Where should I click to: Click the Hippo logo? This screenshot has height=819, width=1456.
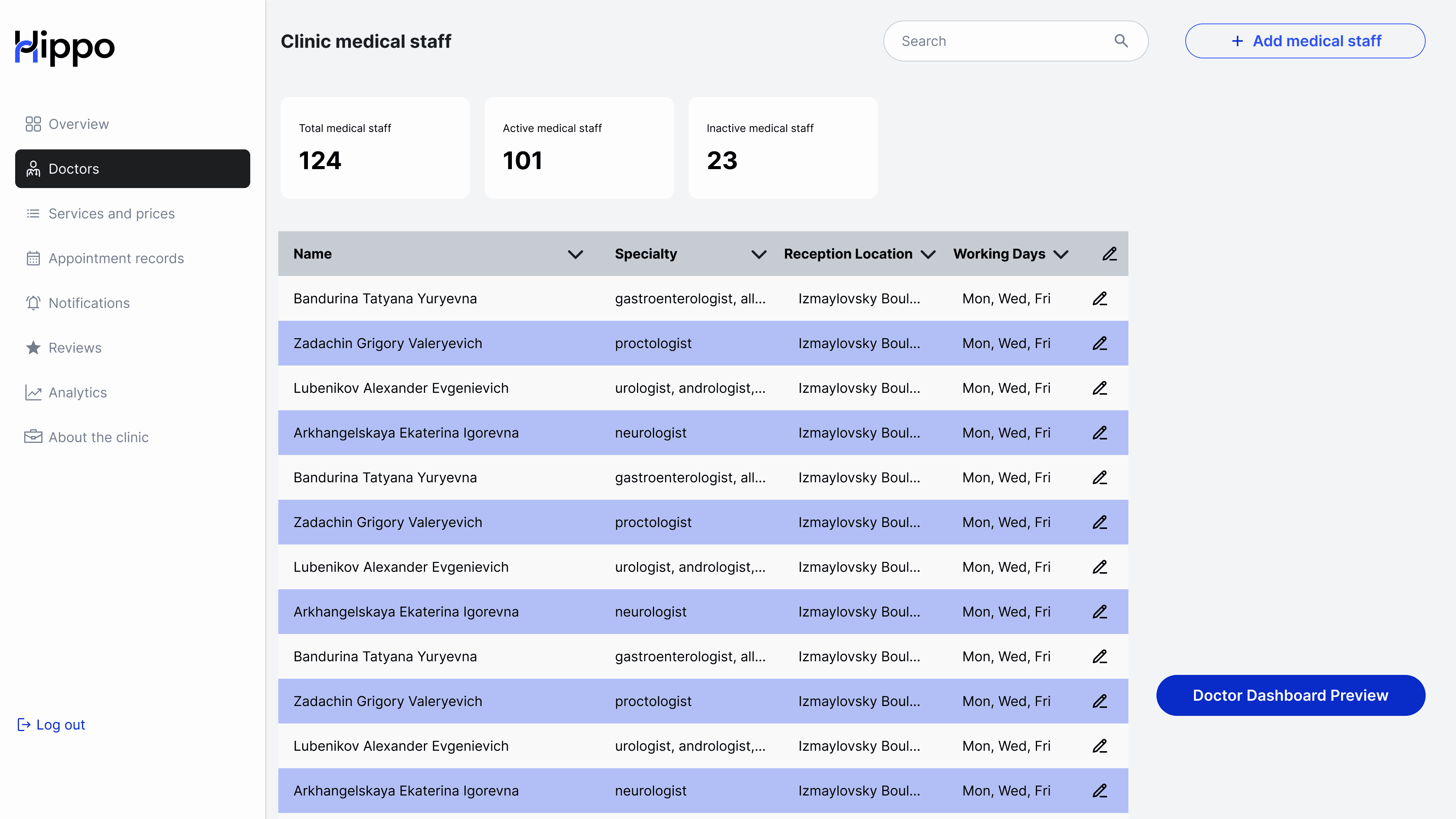[x=64, y=47]
